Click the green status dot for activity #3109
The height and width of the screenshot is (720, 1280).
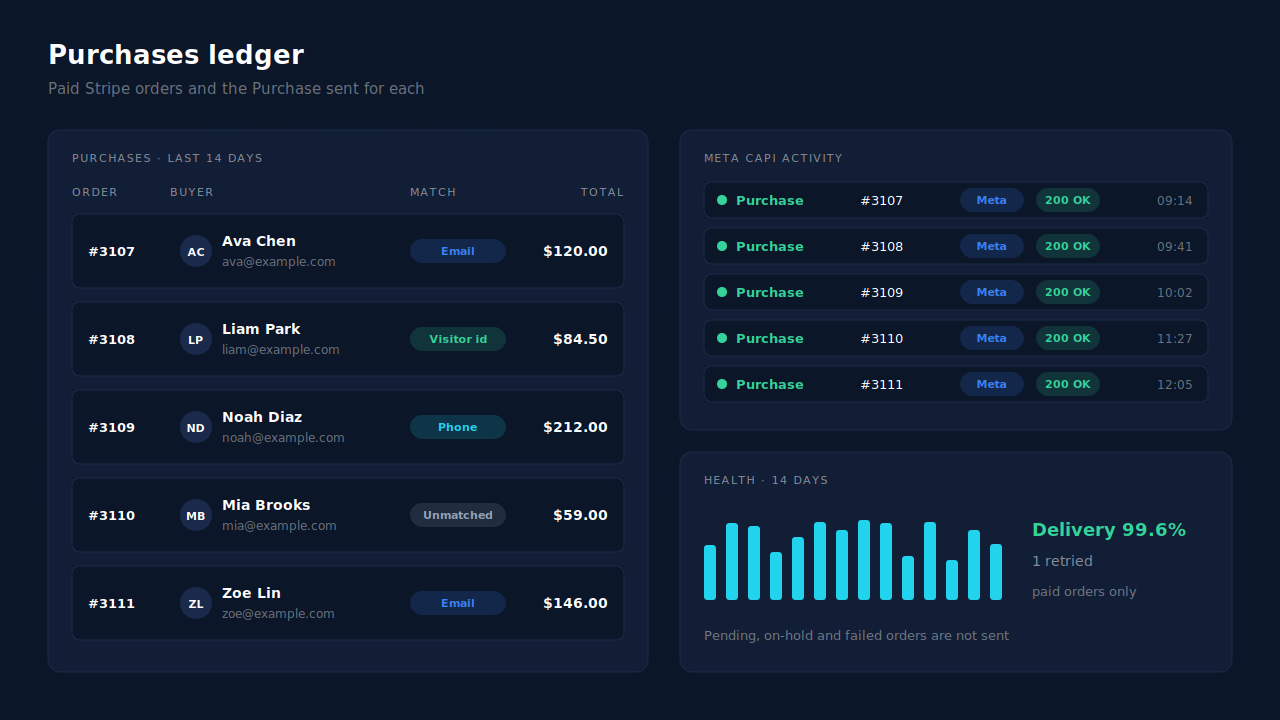[722, 292]
